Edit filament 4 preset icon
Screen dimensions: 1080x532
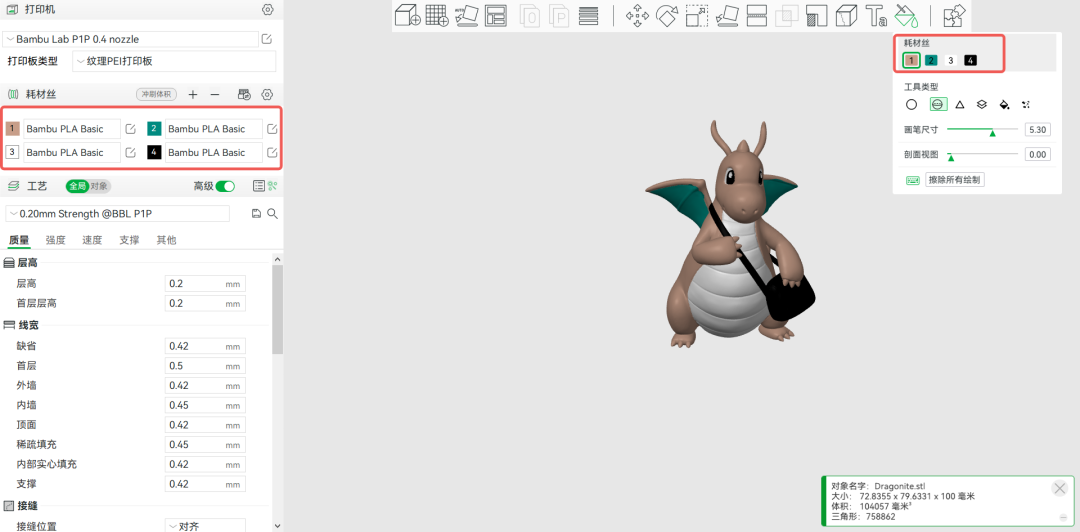pos(272,152)
